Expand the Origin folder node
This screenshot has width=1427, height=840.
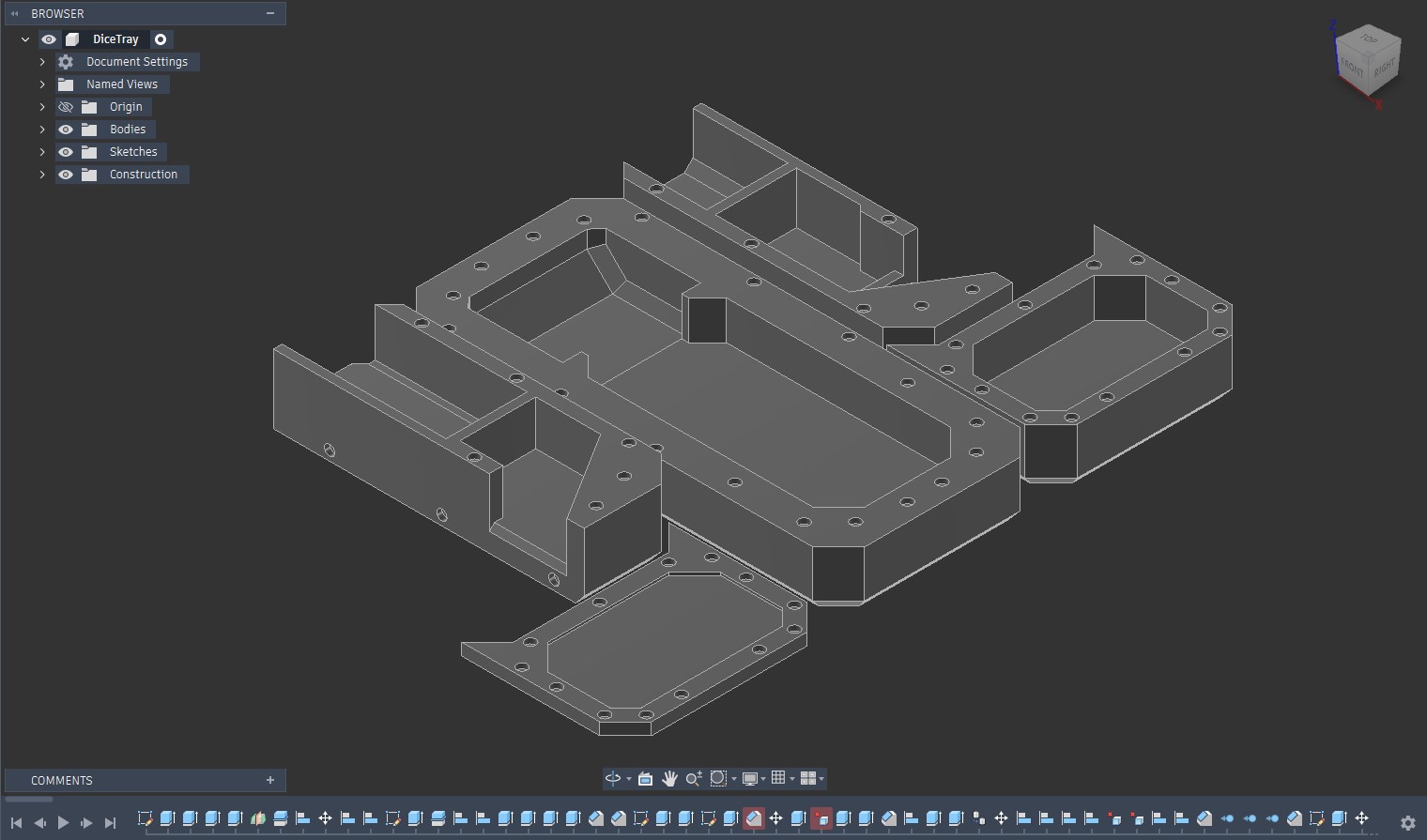42,107
